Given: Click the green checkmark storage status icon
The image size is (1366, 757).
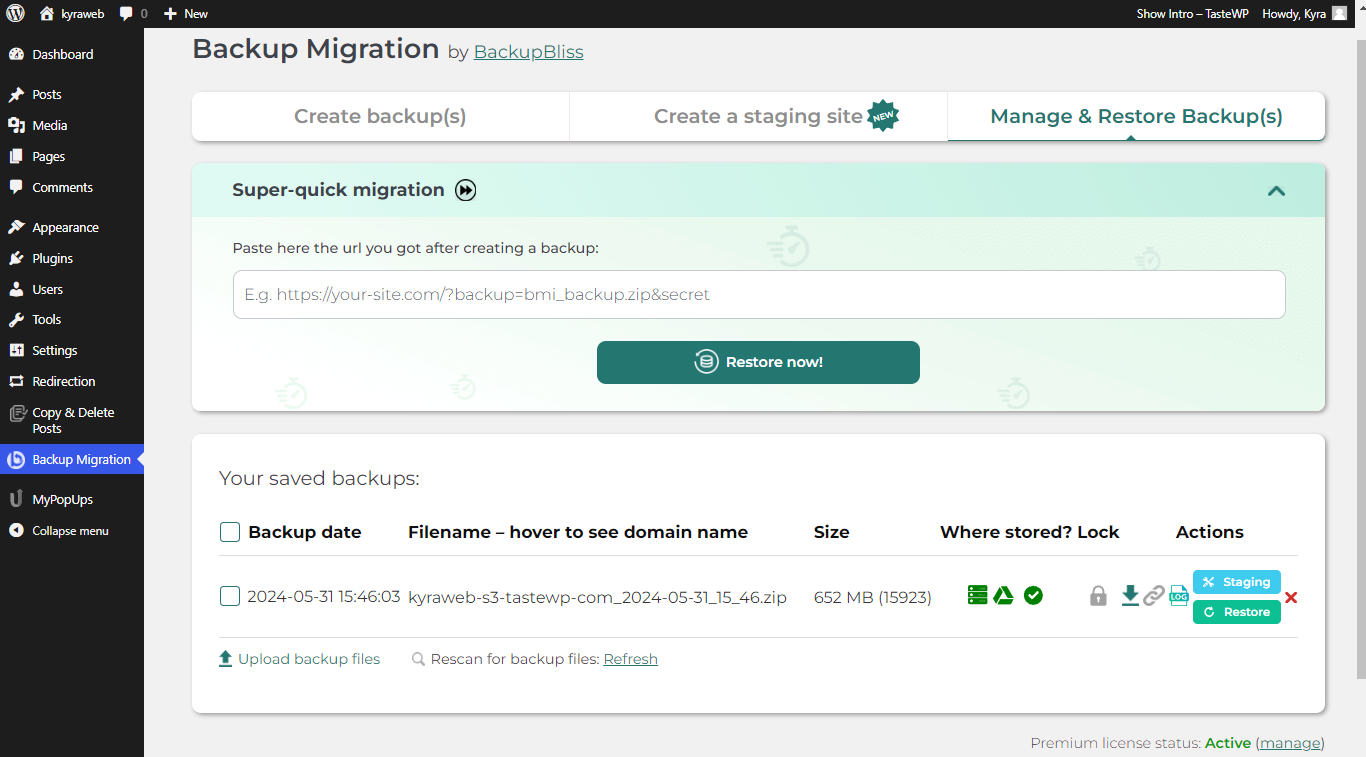Looking at the screenshot, I should pos(1033,595).
